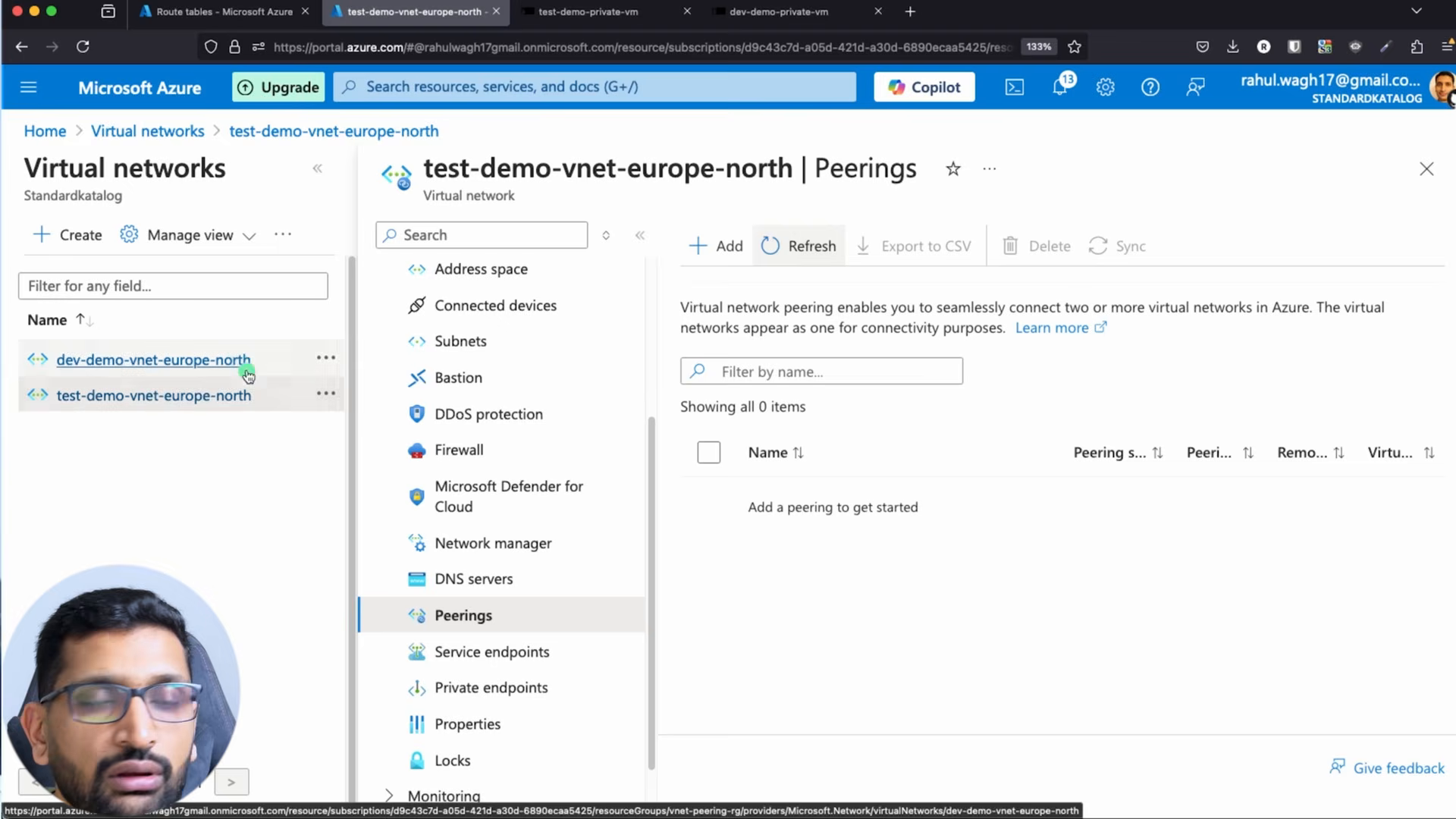
Task: Select the Peerings menu item
Action: pyautogui.click(x=463, y=615)
